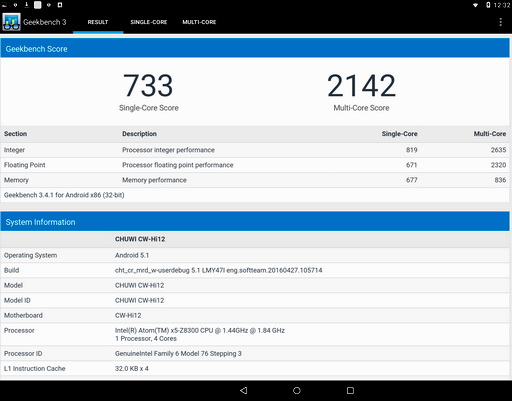Tap the Android recent apps button
The width and height of the screenshot is (512, 401).
pyautogui.click(x=350, y=390)
